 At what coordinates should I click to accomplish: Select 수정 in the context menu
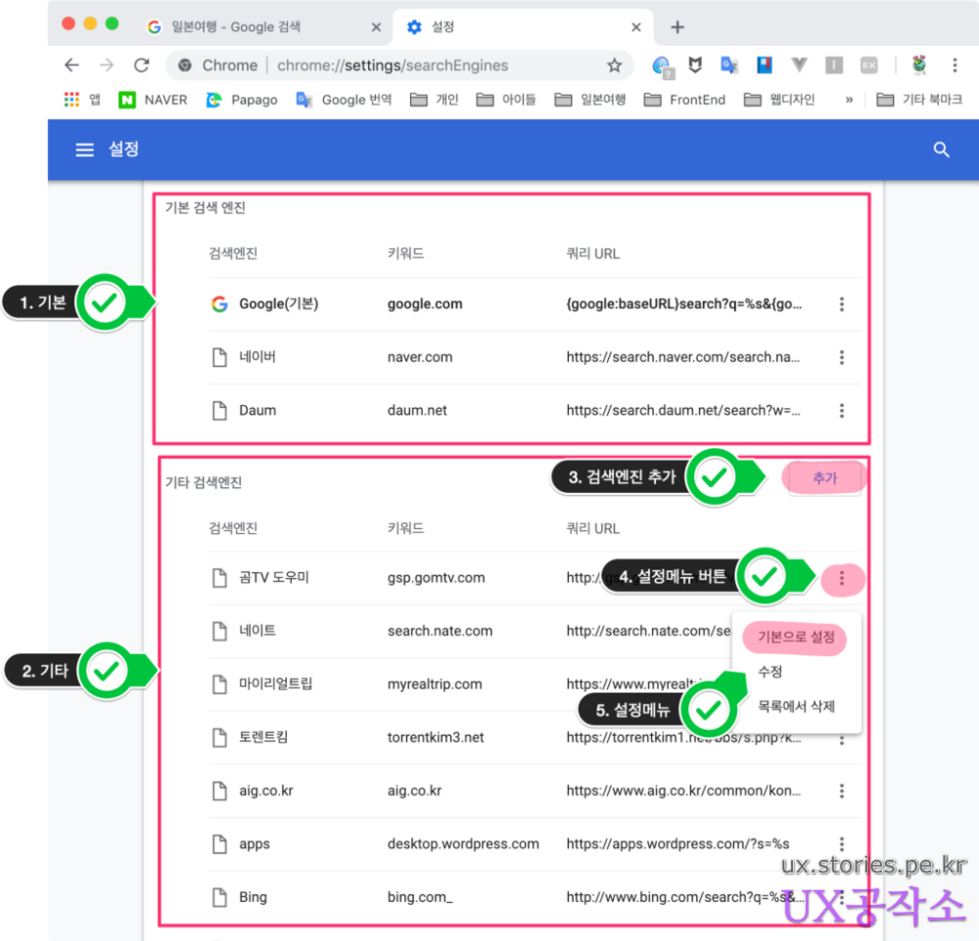[x=770, y=672]
